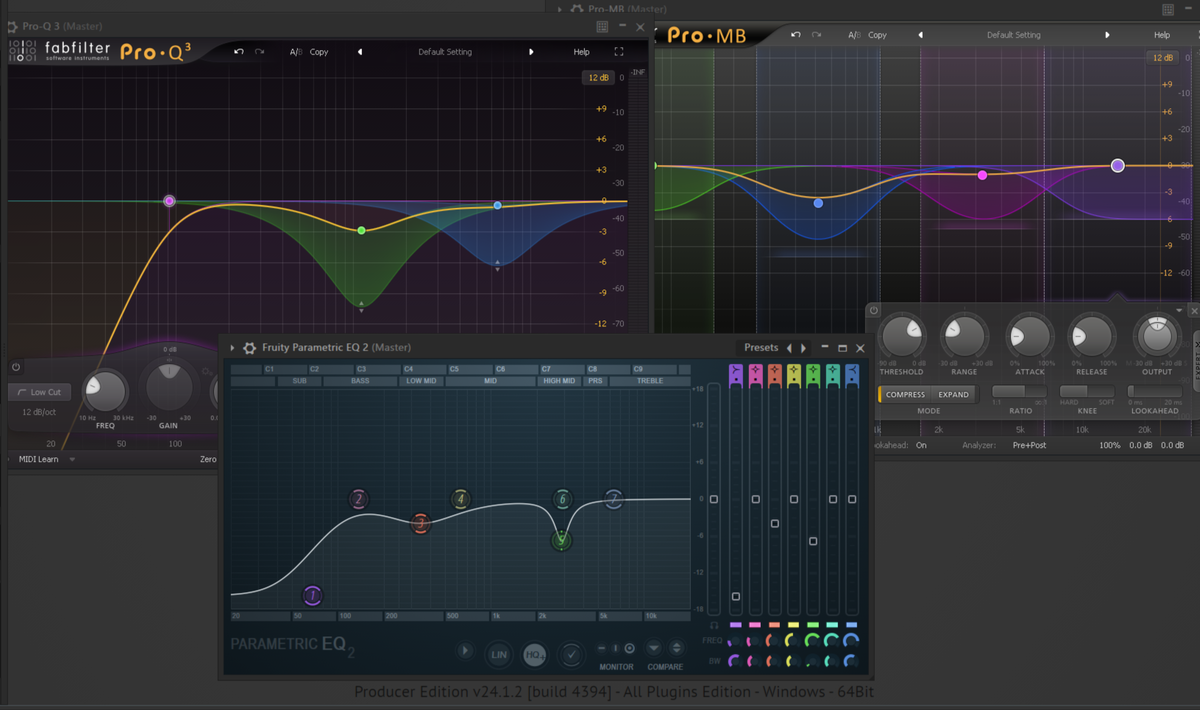Click LOOKAHEAD slider in Pro-MB
Screen dimensions: 1200x710
(x=1154, y=391)
